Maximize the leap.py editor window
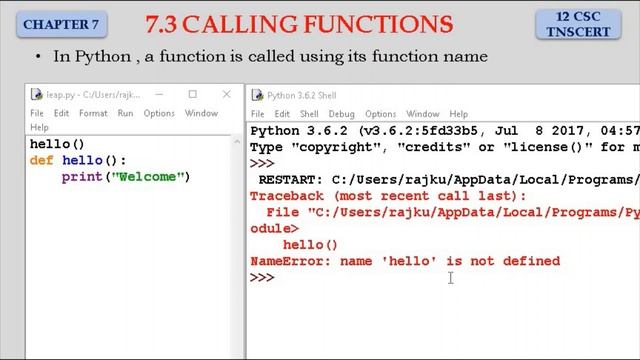 click(193, 94)
